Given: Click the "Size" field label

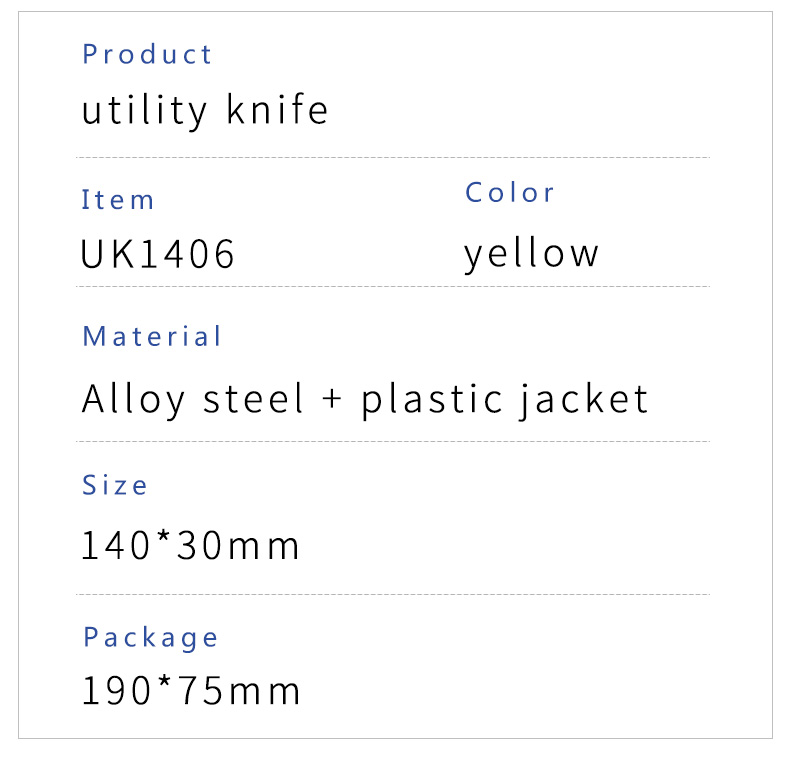Looking at the screenshot, I should pyautogui.click(x=114, y=485).
